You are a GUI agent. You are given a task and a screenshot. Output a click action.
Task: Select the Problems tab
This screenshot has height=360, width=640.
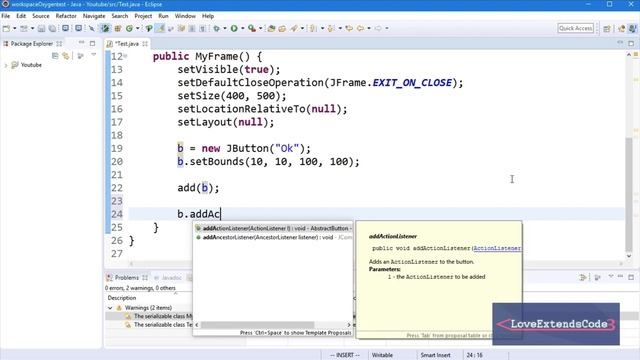[x=127, y=278]
